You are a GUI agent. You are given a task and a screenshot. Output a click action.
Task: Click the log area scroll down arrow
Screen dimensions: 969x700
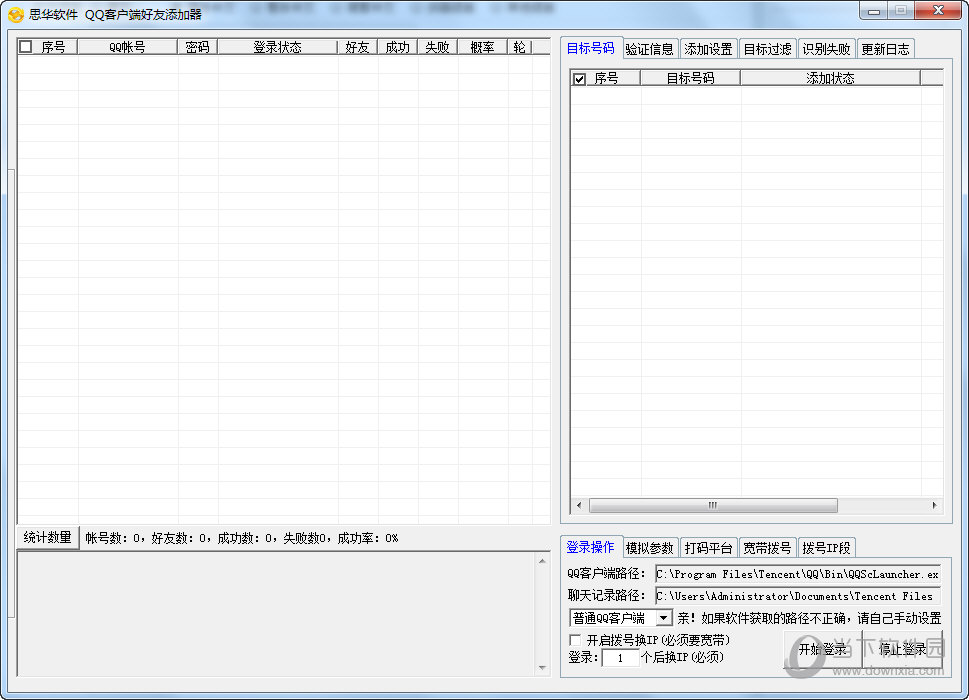(x=542, y=668)
